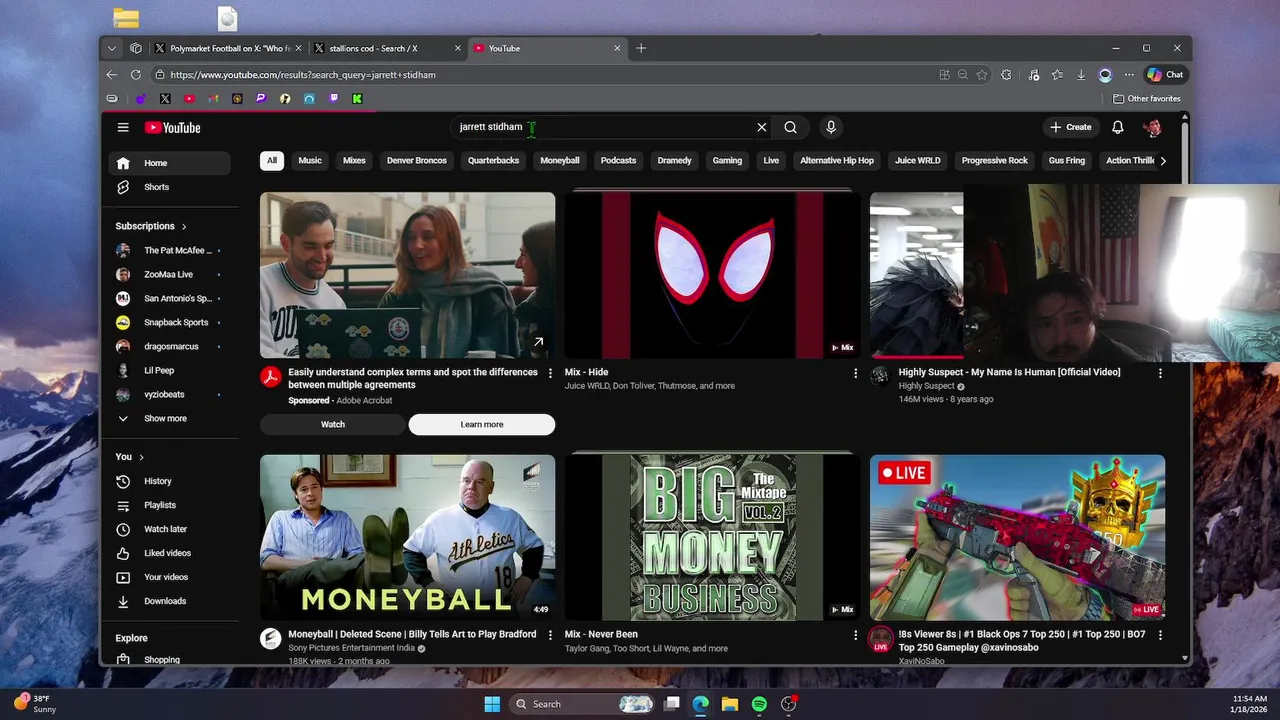Select the Denver Broncos filter chip
Image resolution: width=1280 pixels, height=720 pixels.
[x=417, y=160]
